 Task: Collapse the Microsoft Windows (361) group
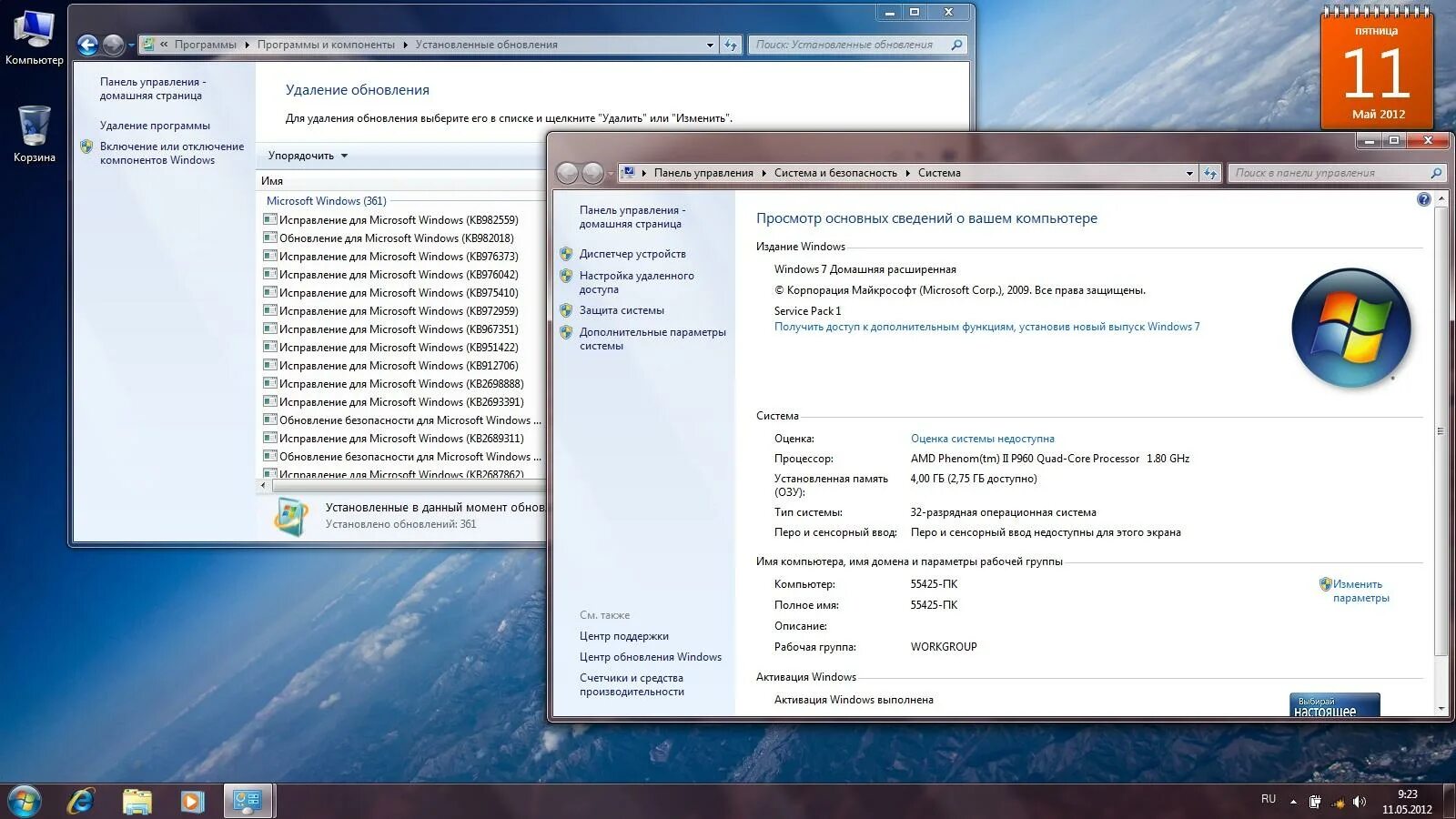click(x=326, y=201)
